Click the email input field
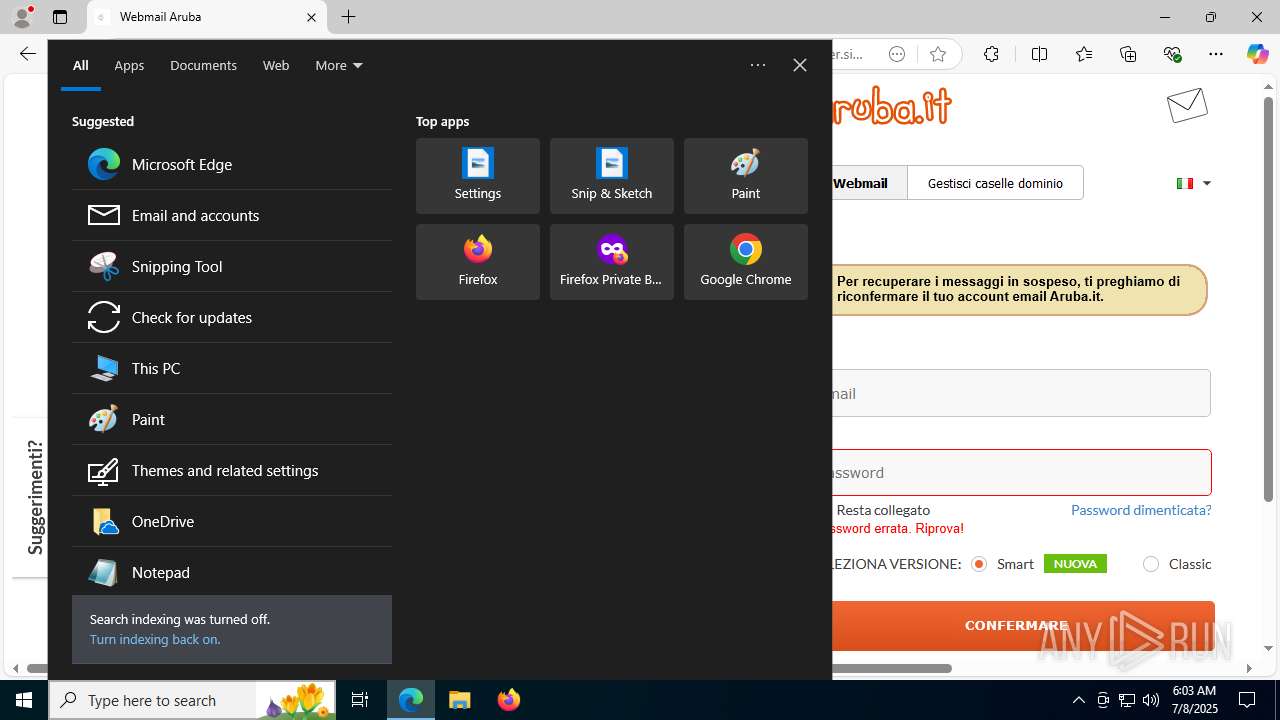The image size is (1280, 720). tap(1021, 393)
